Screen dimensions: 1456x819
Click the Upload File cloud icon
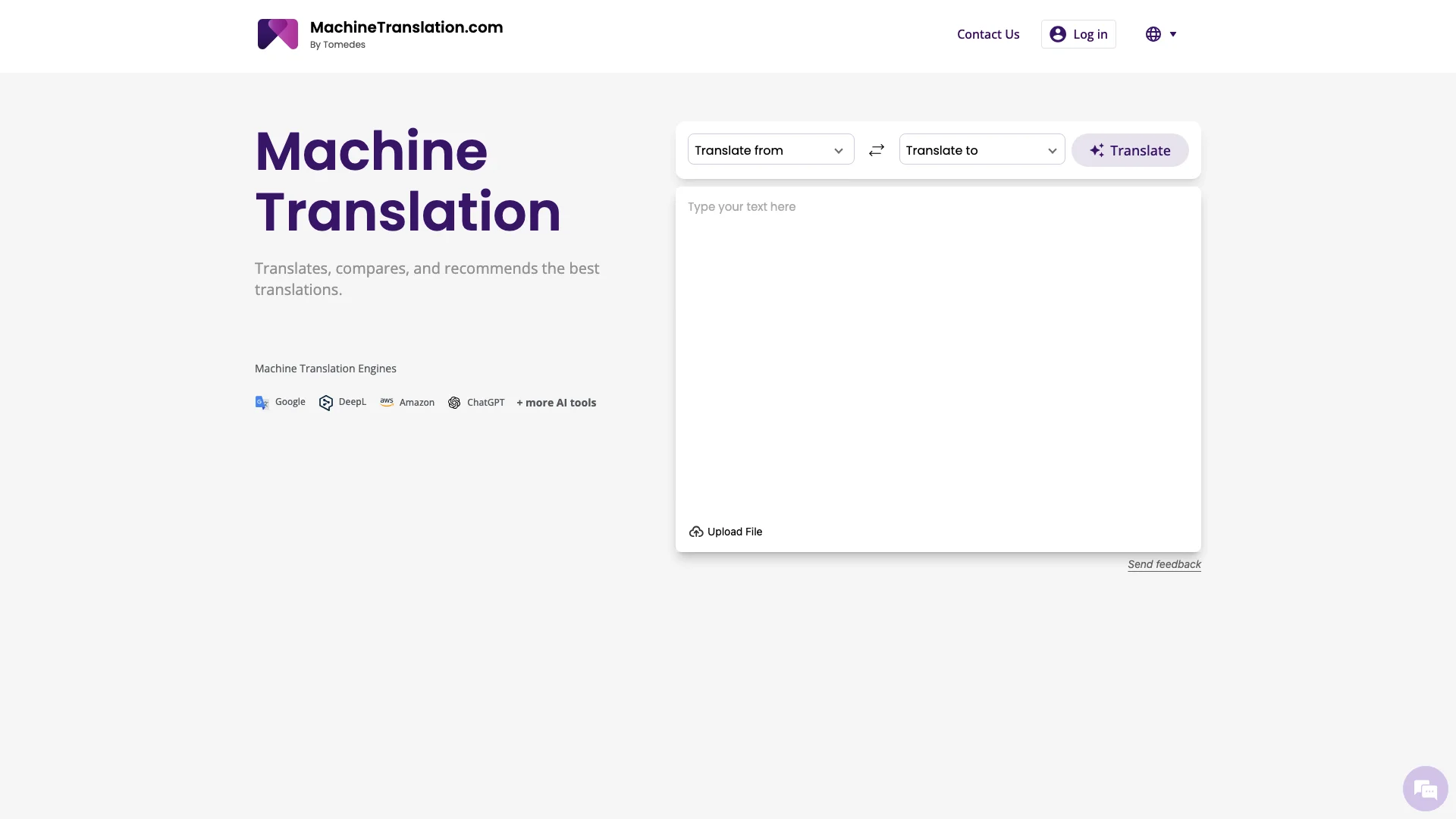click(x=696, y=532)
